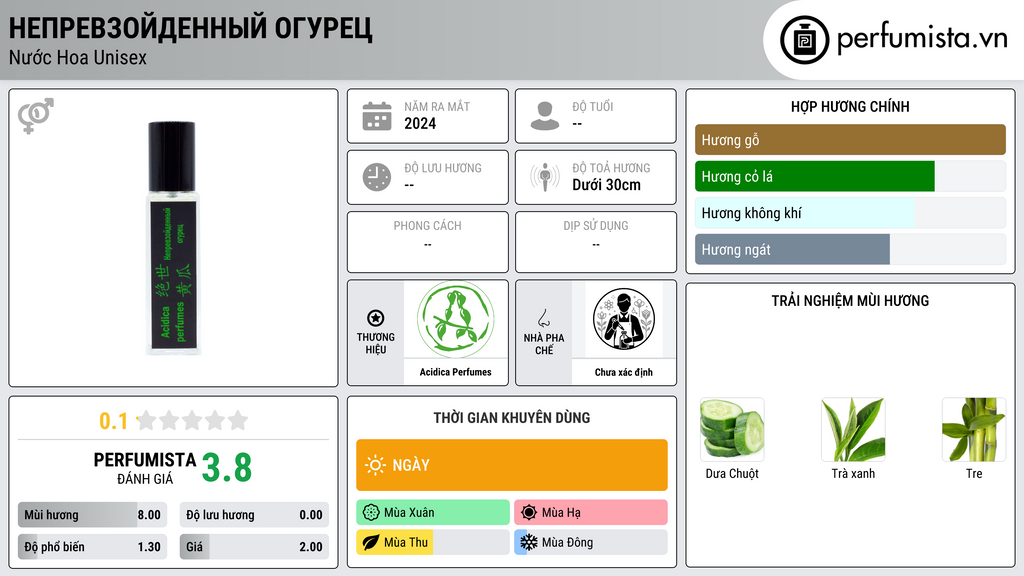The height and width of the screenshot is (576, 1024).
Task: Click the Độ phổ biến 1.30 score bar
Action: pyautogui.click(x=93, y=547)
